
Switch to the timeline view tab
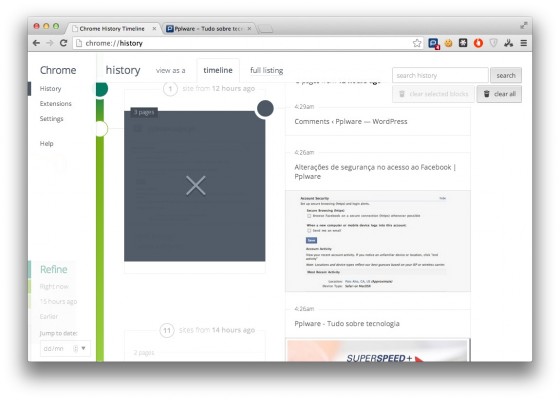pos(218,70)
